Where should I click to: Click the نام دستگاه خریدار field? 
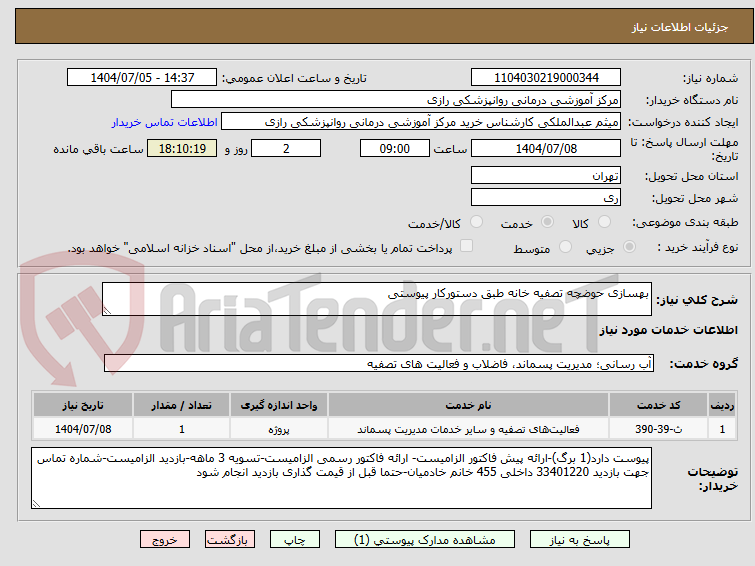396,100
